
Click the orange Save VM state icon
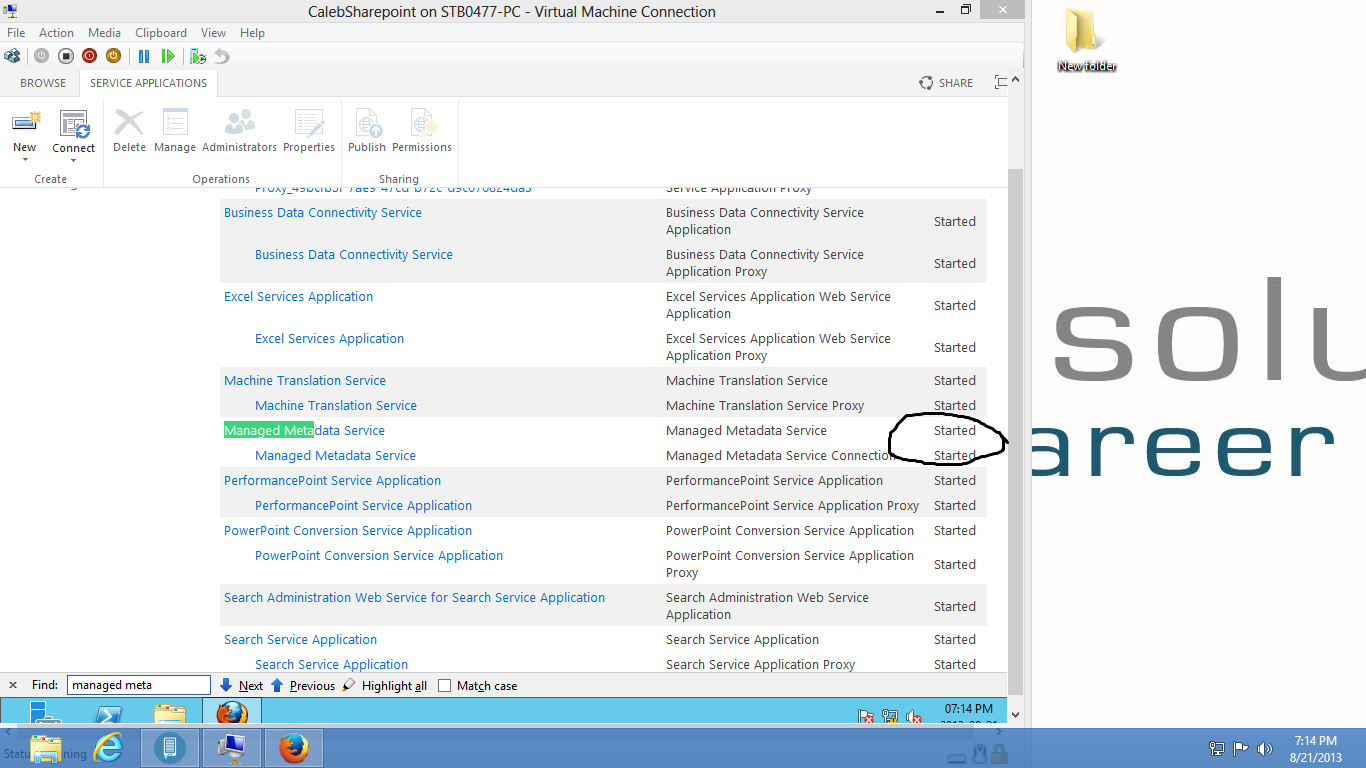point(114,56)
